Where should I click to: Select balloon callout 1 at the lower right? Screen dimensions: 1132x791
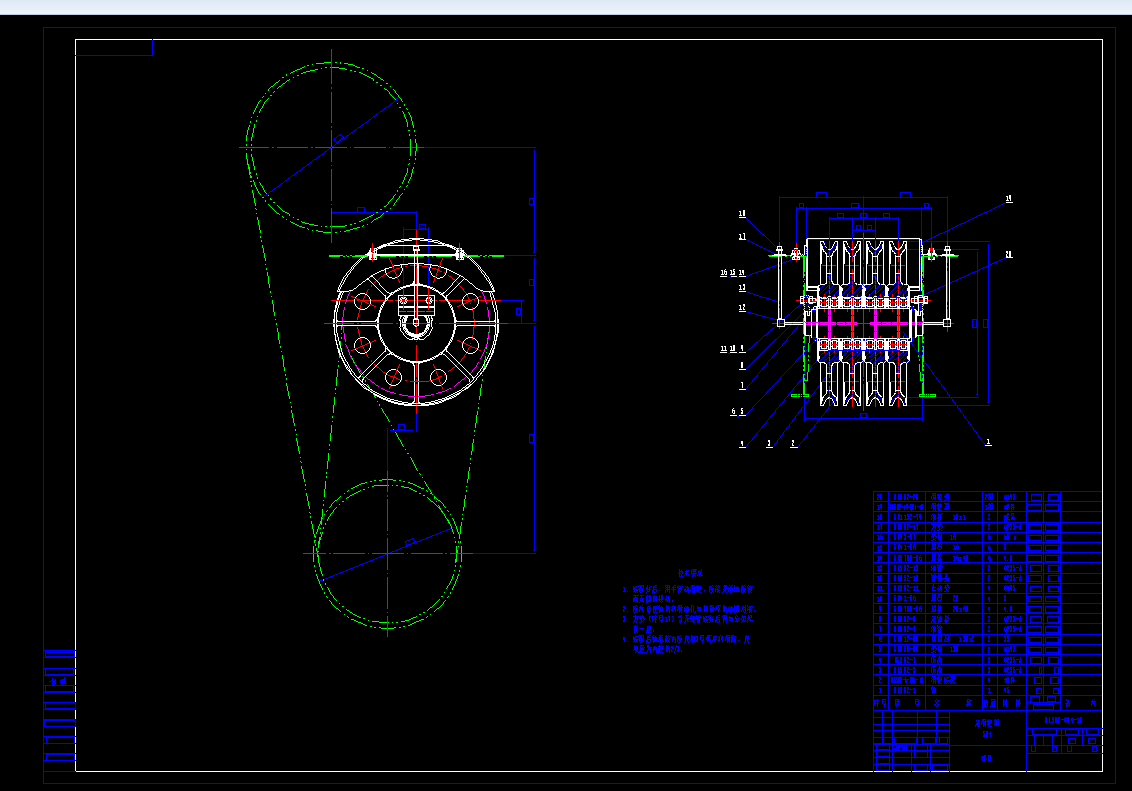[x=988, y=442]
